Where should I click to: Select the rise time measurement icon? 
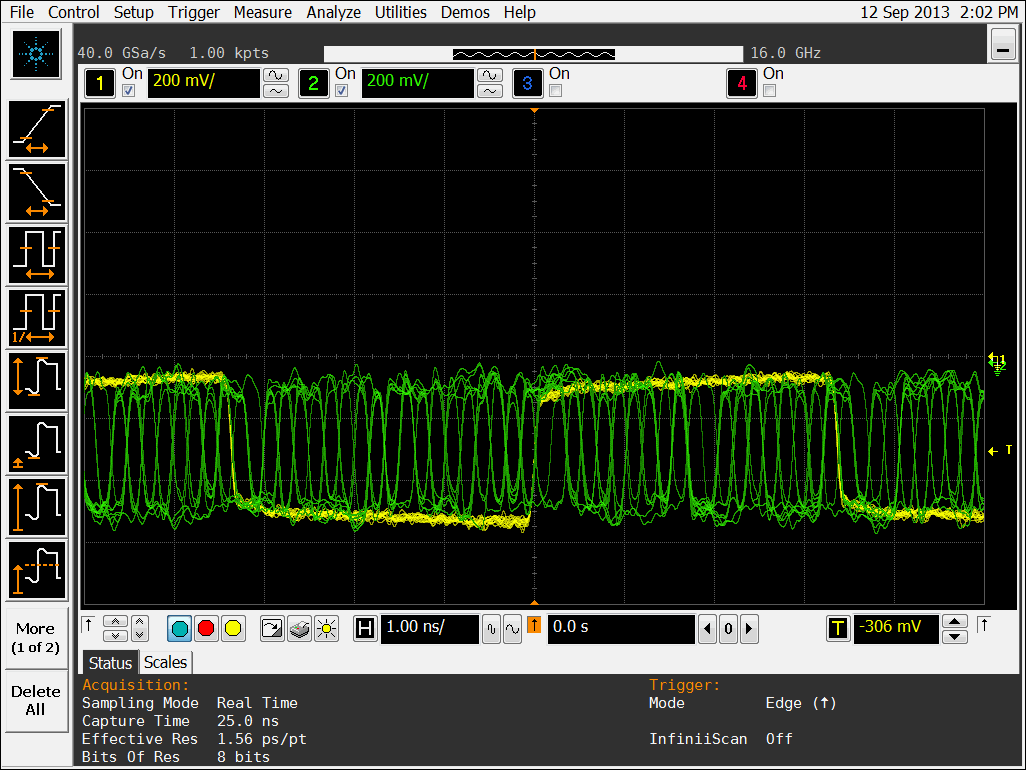[x=37, y=130]
